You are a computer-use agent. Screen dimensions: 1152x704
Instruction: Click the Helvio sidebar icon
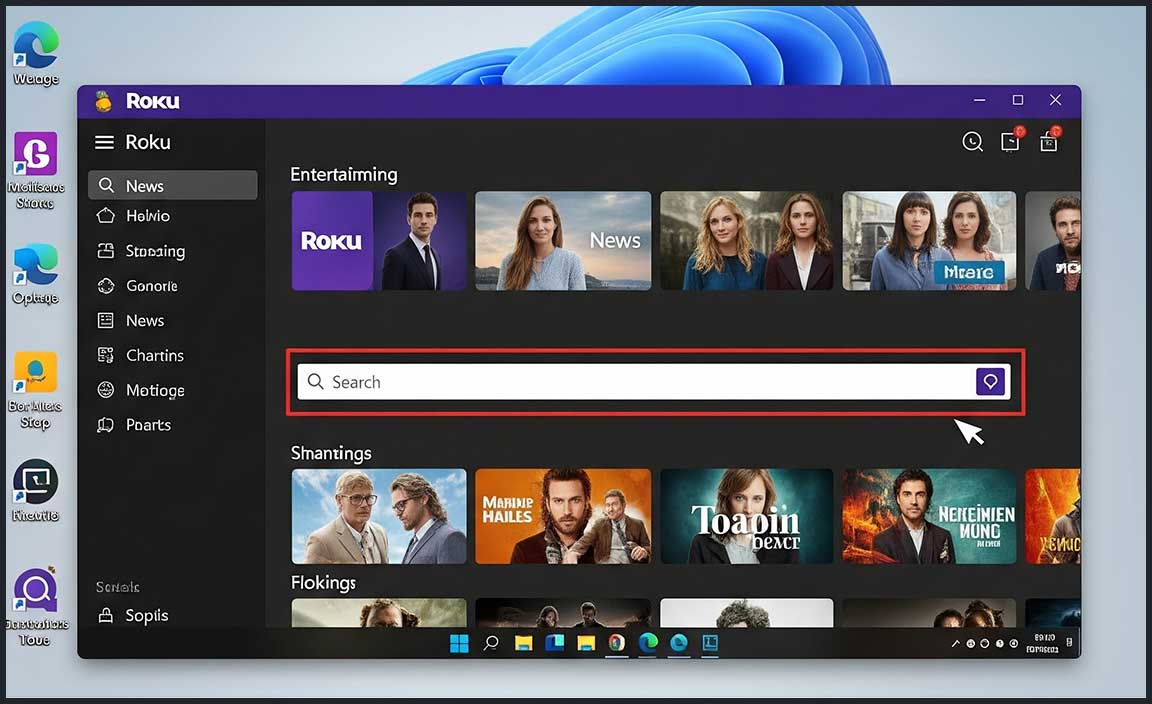point(106,215)
